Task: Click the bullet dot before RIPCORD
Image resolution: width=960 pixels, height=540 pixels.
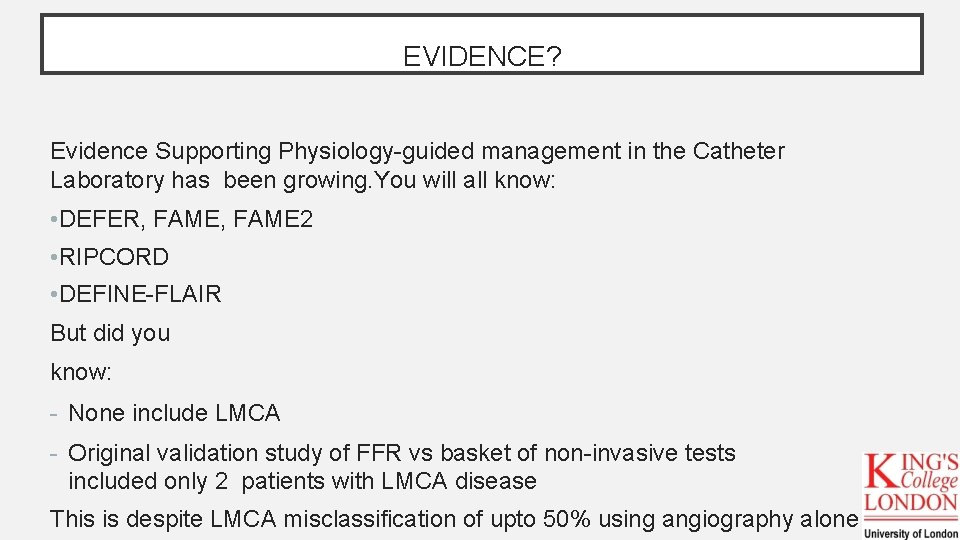Action: click(x=54, y=257)
